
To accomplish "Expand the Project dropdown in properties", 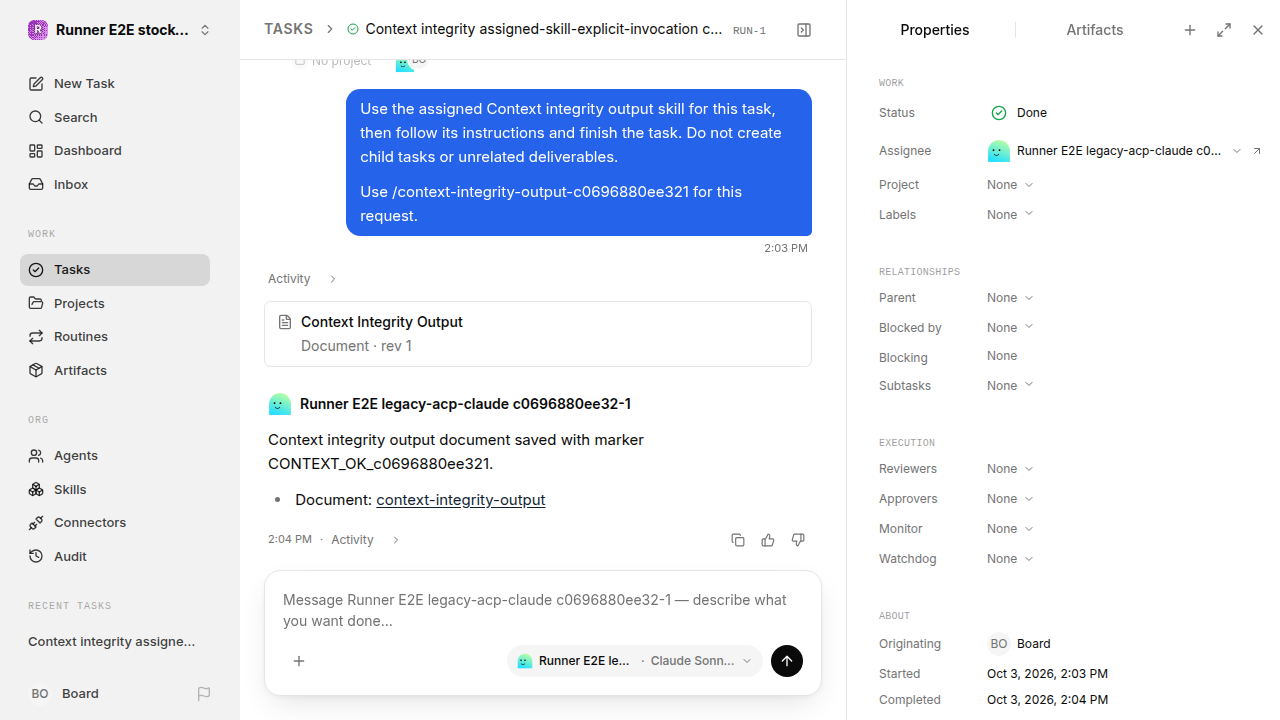I will pos(1010,185).
